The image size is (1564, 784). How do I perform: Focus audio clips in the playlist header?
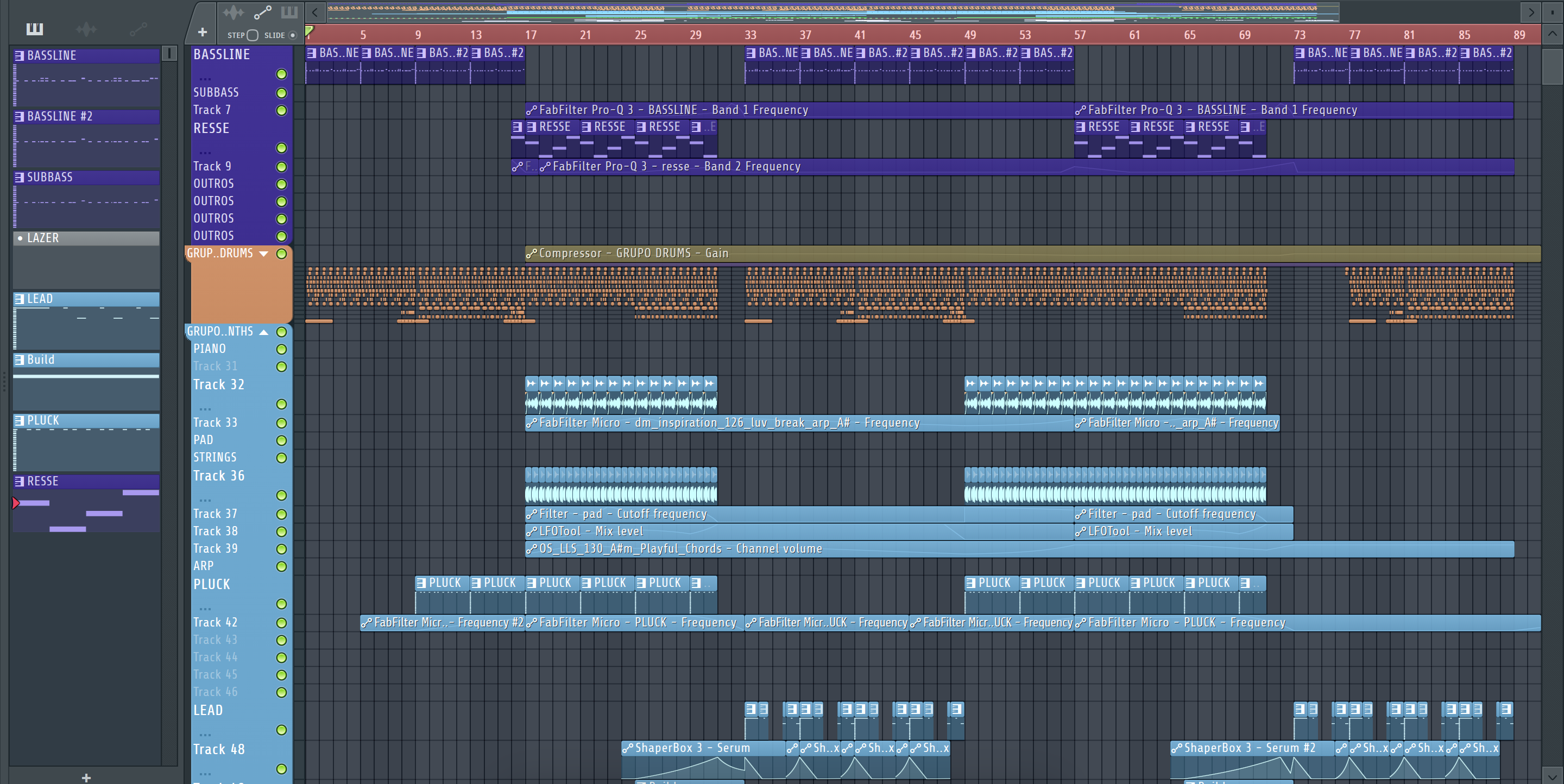[x=233, y=12]
